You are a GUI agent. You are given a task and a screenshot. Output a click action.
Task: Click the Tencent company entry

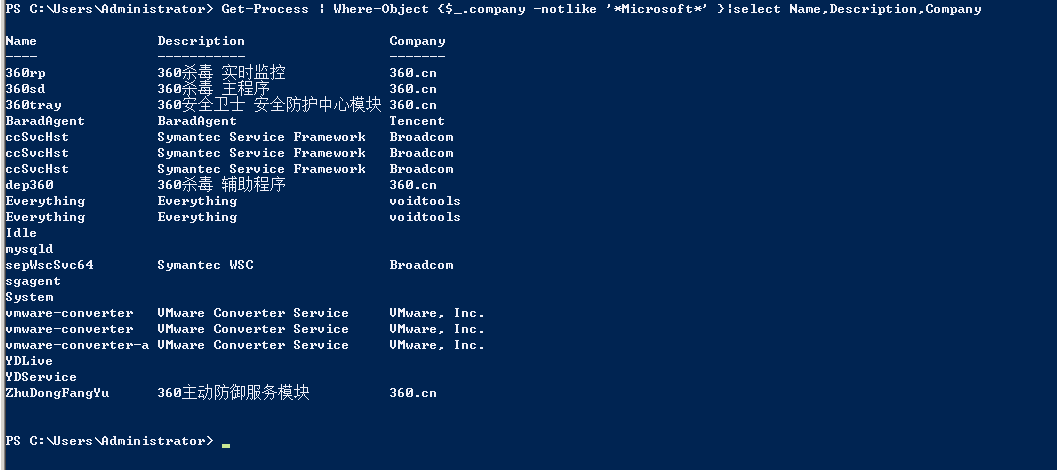[417, 121]
